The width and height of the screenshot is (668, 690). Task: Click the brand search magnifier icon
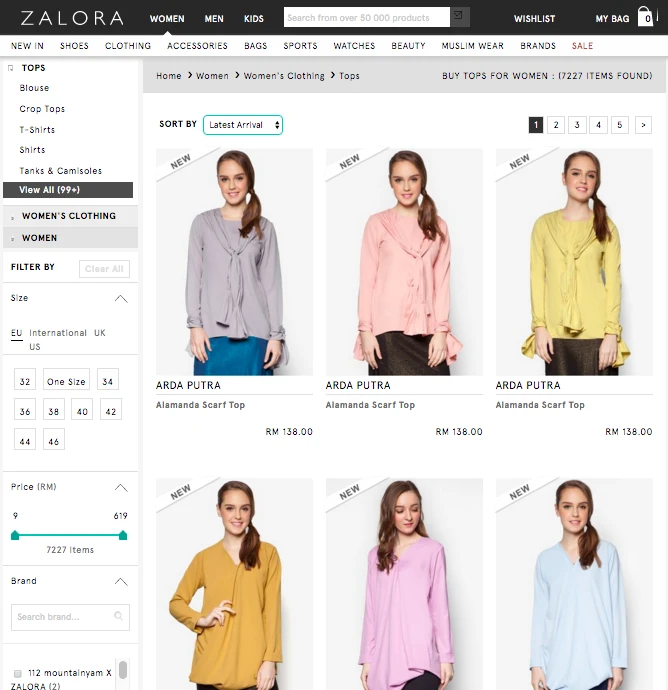coord(118,616)
